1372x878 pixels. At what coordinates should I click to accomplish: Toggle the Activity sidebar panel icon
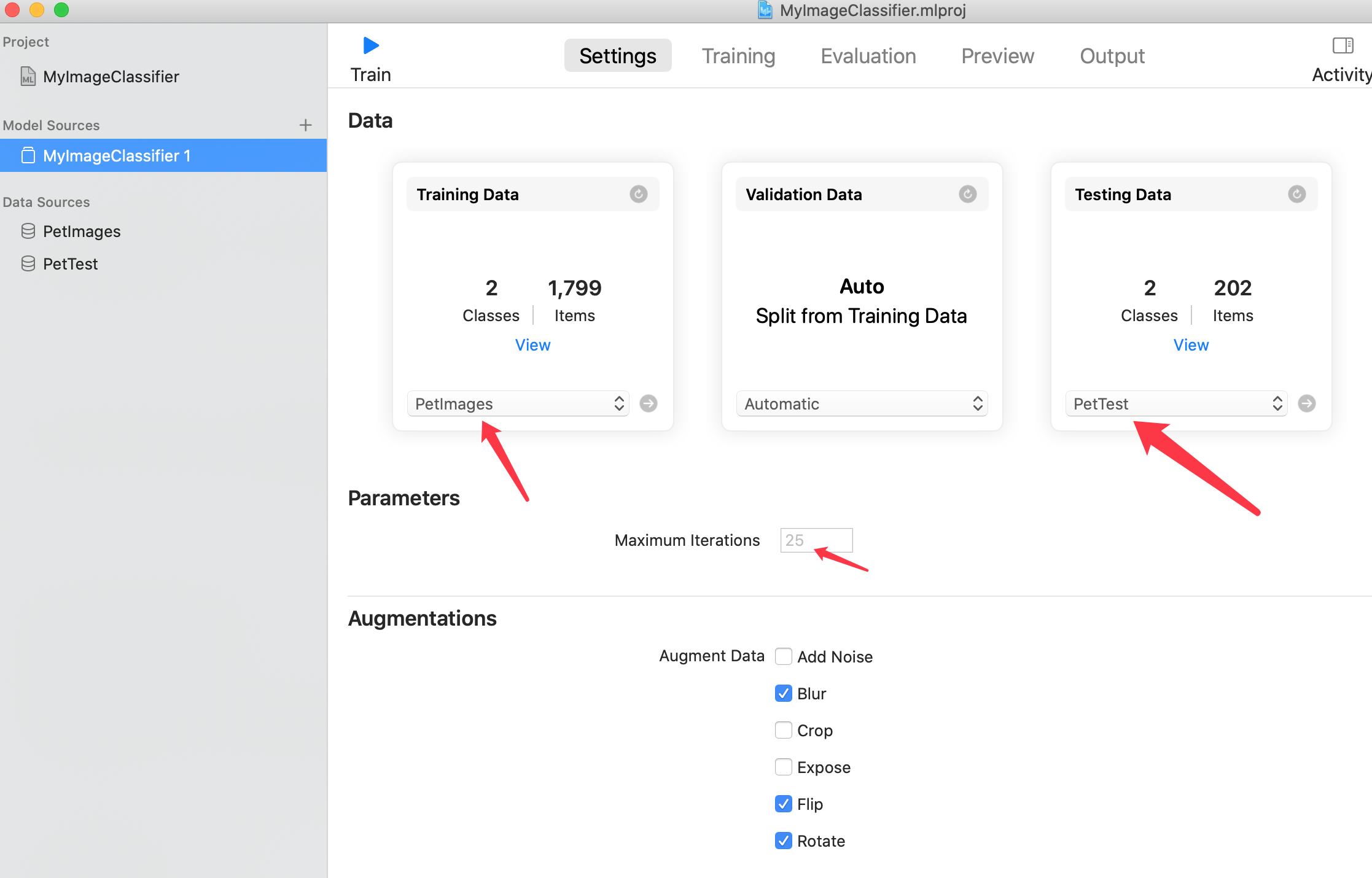(1343, 45)
